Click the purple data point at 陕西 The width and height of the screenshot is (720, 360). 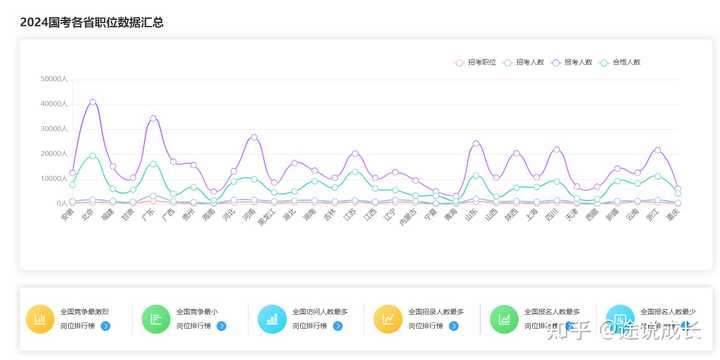point(516,153)
